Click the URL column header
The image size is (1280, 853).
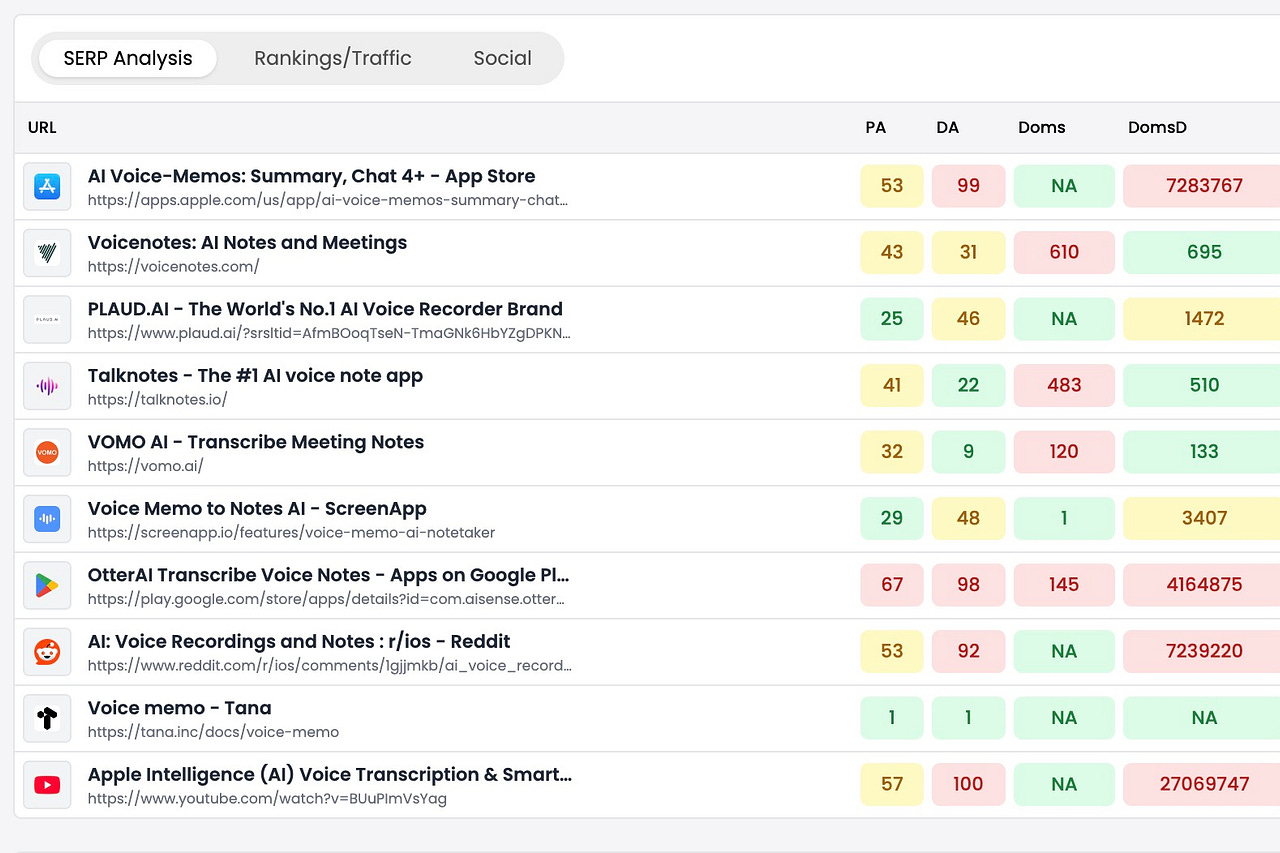point(42,128)
